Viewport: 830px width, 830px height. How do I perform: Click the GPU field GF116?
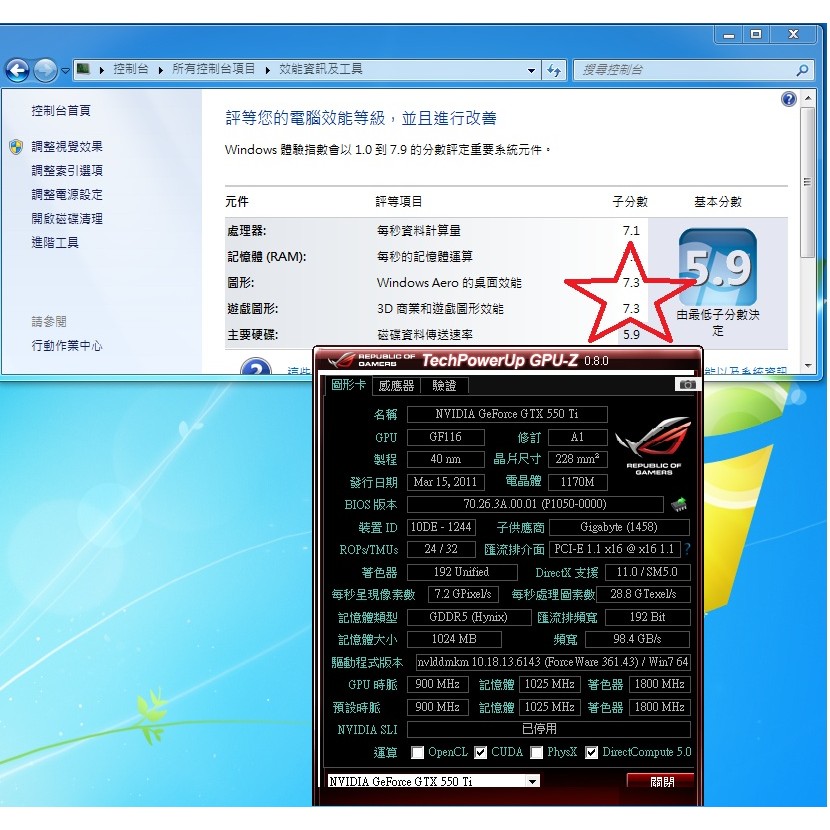coord(445,437)
